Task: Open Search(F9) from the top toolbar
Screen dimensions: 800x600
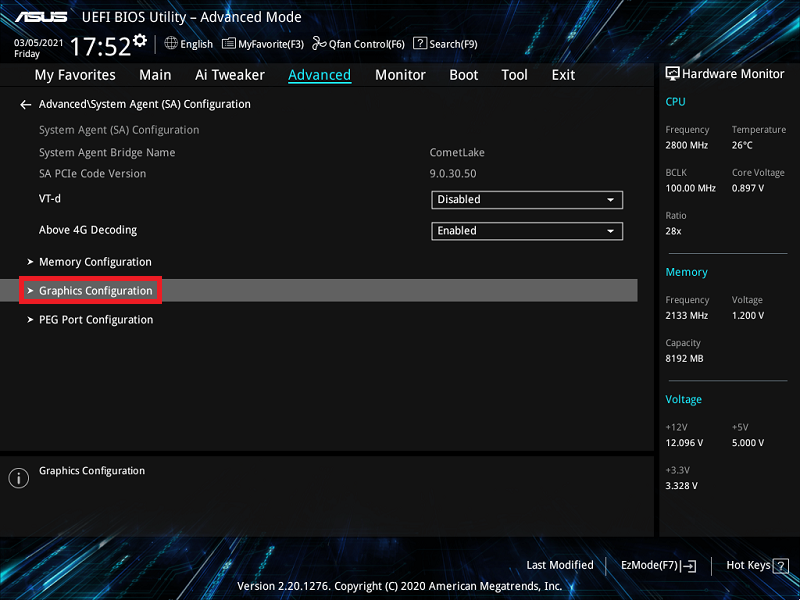Action: tap(445, 44)
